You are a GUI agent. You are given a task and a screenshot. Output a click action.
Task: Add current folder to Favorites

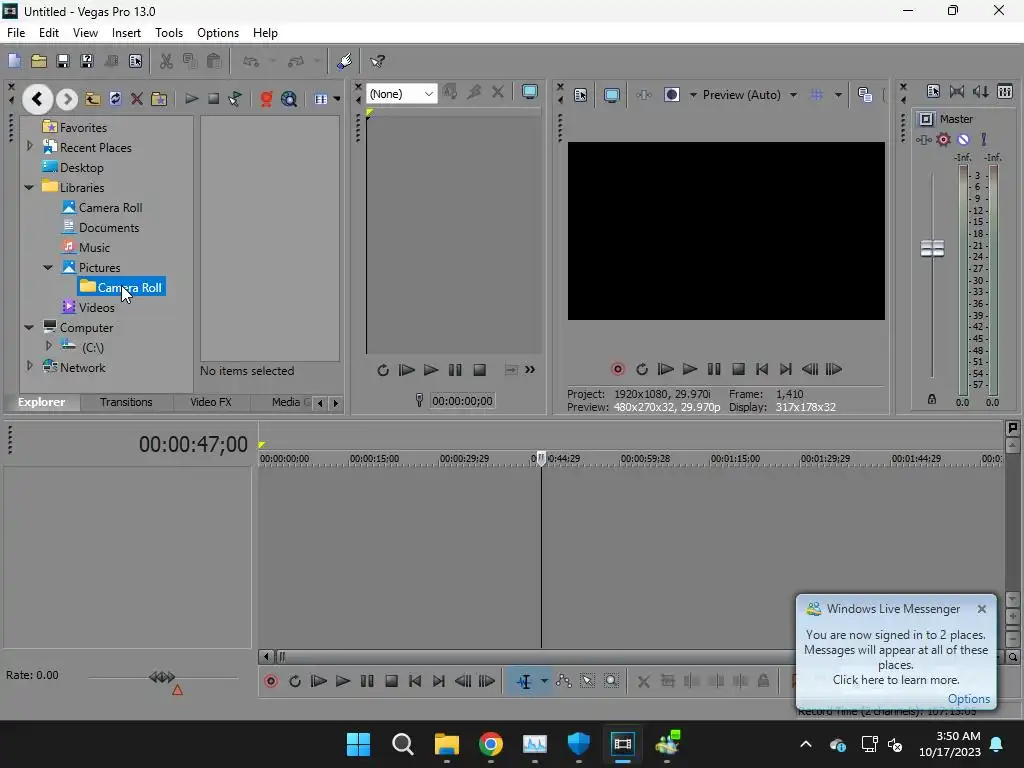(x=159, y=99)
